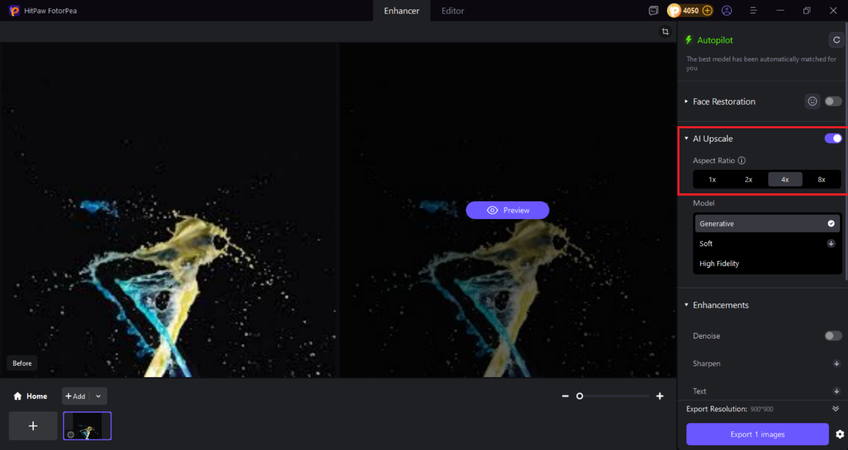Click the crop tool icon

point(665,32)
